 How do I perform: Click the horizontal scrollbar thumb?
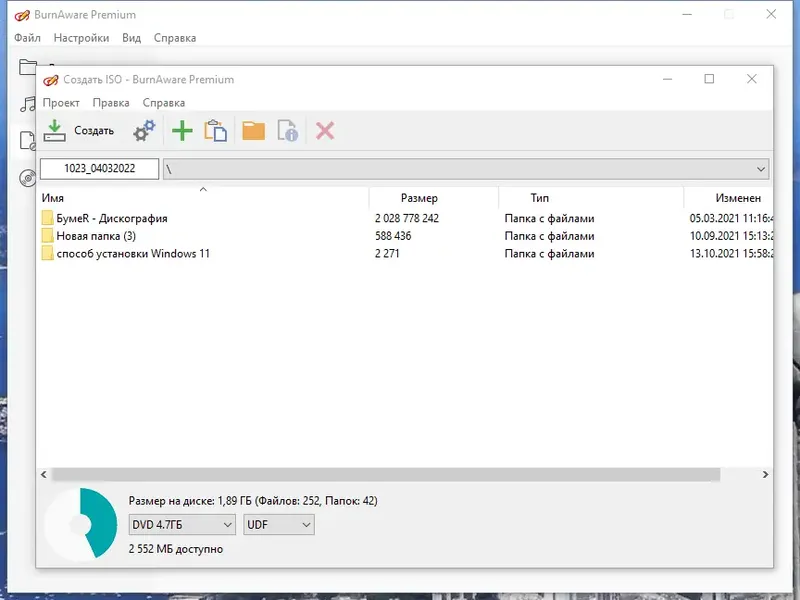click(x=386, y=474)
